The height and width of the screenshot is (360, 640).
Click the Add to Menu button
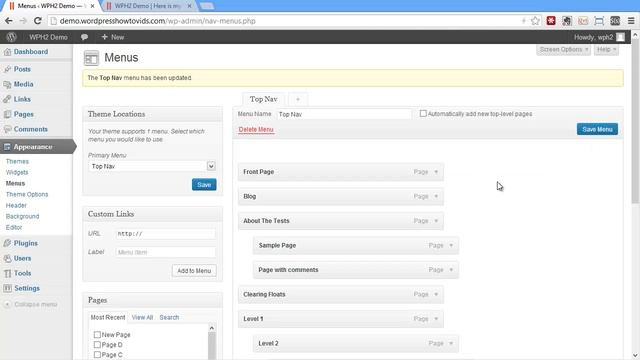(194, 271)
